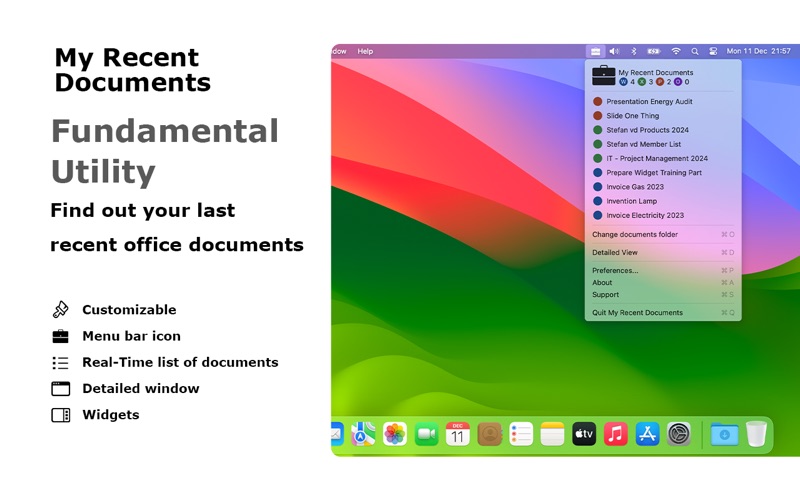Open the sound volume menu bar icon
The image size is (800, 500).
(x=614, y=51)
